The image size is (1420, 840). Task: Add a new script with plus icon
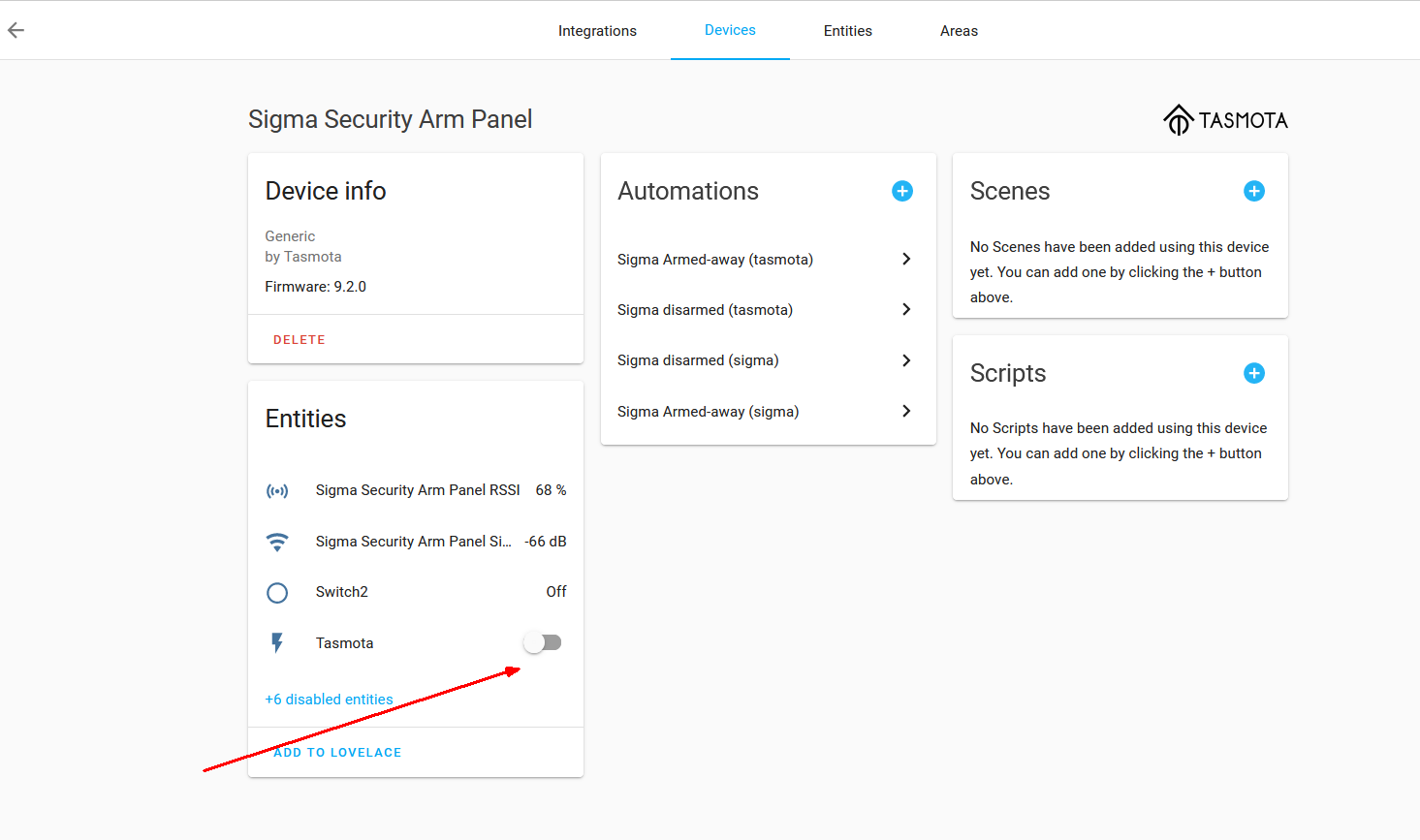pyautogui.click(x=1254, y=373)
